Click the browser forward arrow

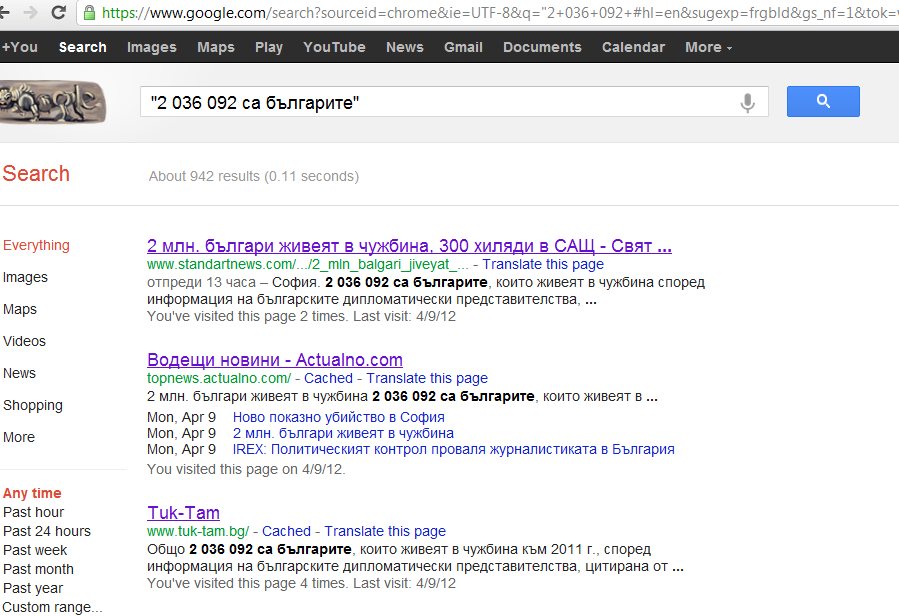32,13
